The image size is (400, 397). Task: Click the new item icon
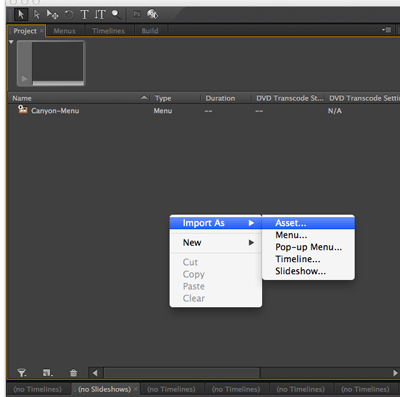click(47, 373)
